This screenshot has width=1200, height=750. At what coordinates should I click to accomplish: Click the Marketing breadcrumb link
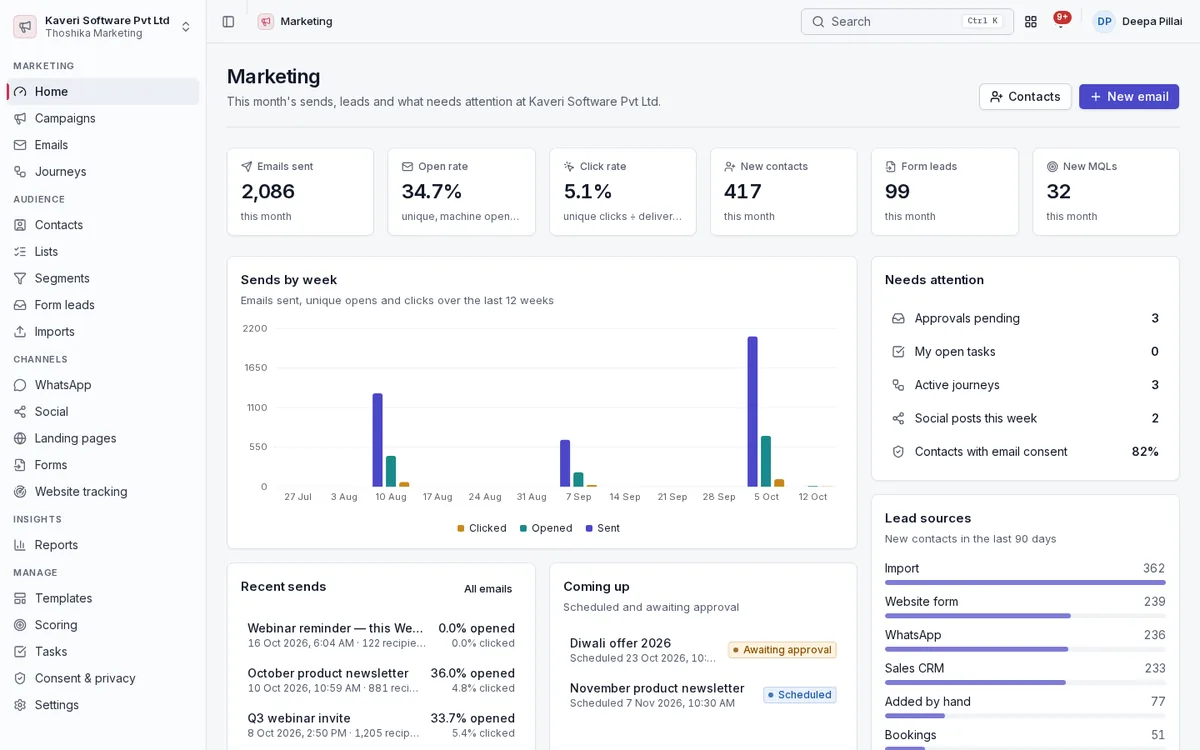pyautogui.click(x=306, y=21)
